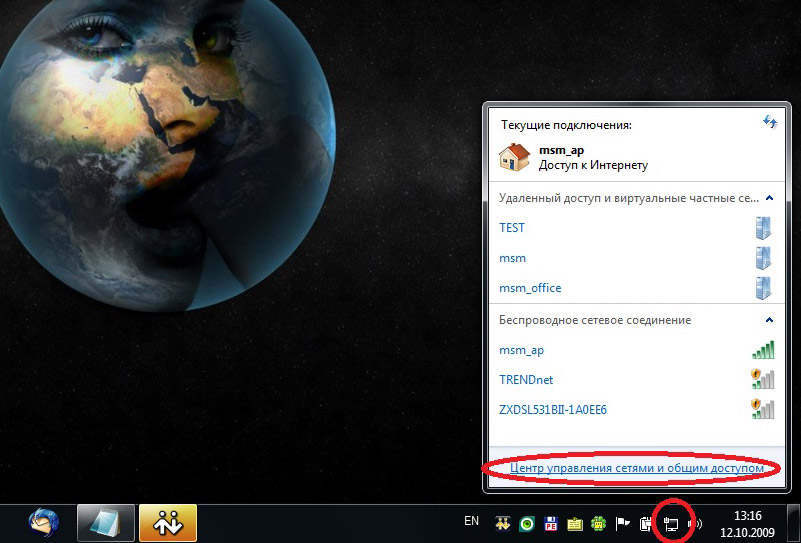Screen dimensions: 801x543
Task: Click the Беспроводное сетевое соединение header
Action: [x=595, y=320]
